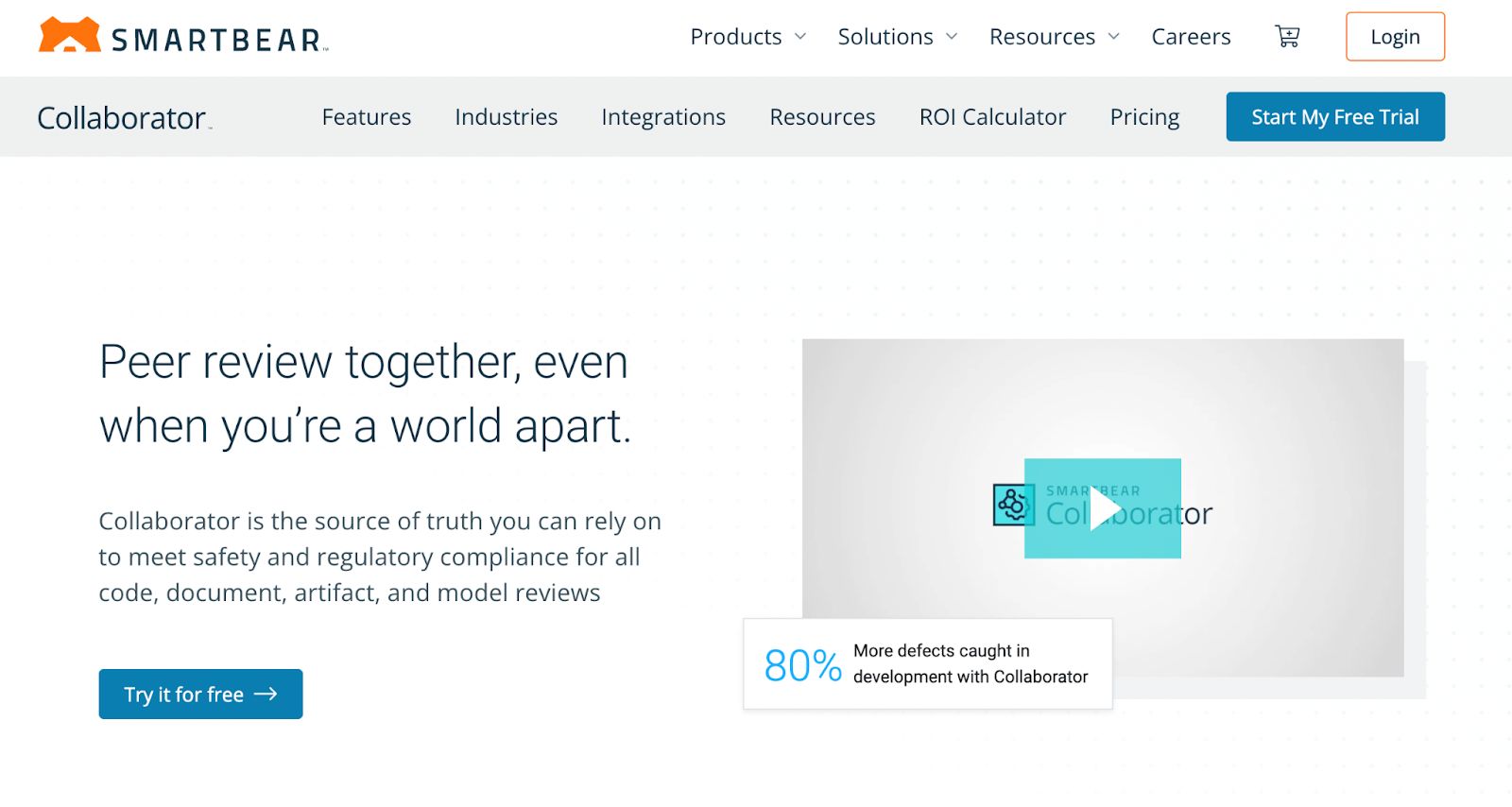Play the Collaborator video

pyautogui.click(x=1103, y=508)
